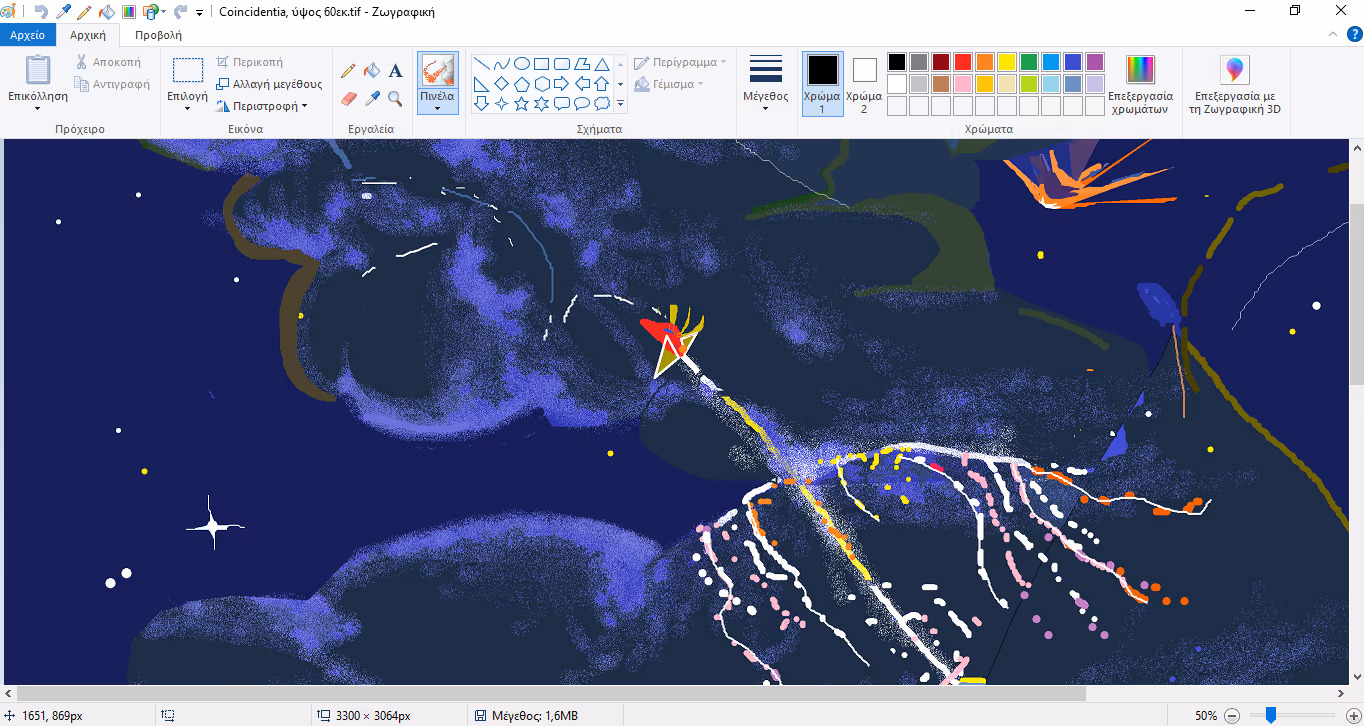The width and height of the screenshot is (1364, 726).
Task: Click the Αλλαγή μεγέθους resize button
Action: coord(270,84)
